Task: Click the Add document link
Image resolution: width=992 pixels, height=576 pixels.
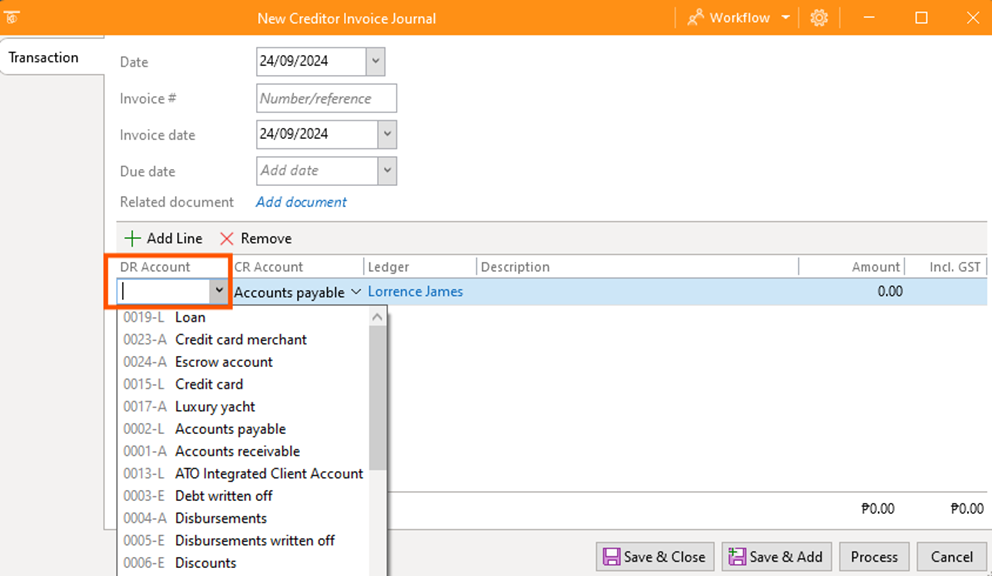Action: tap(301, 202)
